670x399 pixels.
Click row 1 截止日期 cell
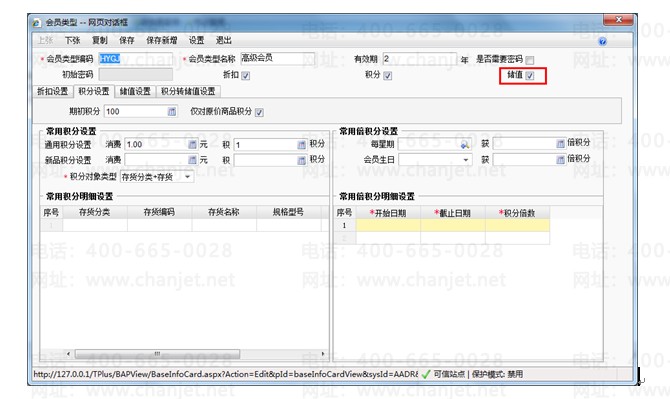(x=453, y=225)
